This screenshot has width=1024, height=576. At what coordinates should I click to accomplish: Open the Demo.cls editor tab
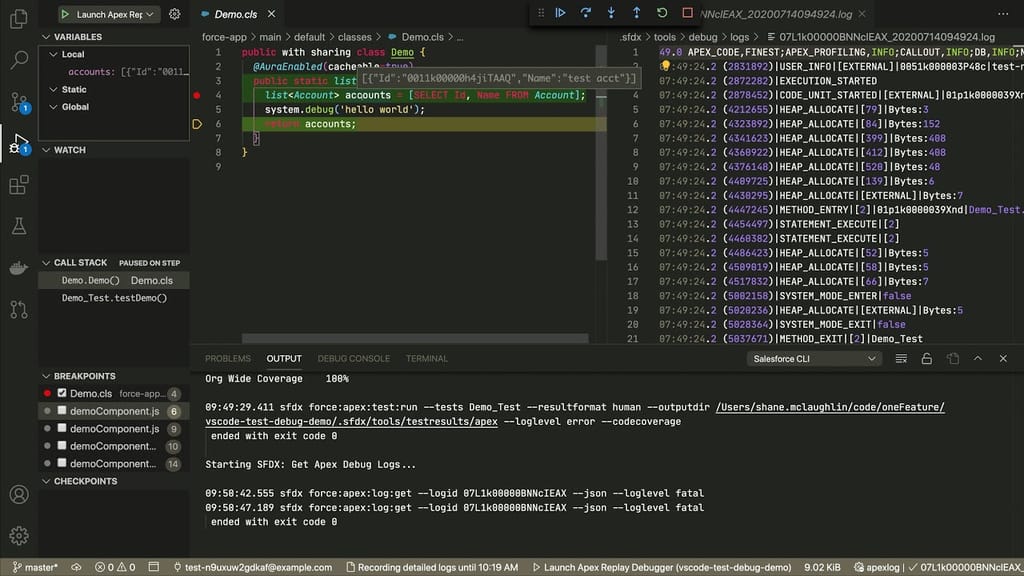238,14
